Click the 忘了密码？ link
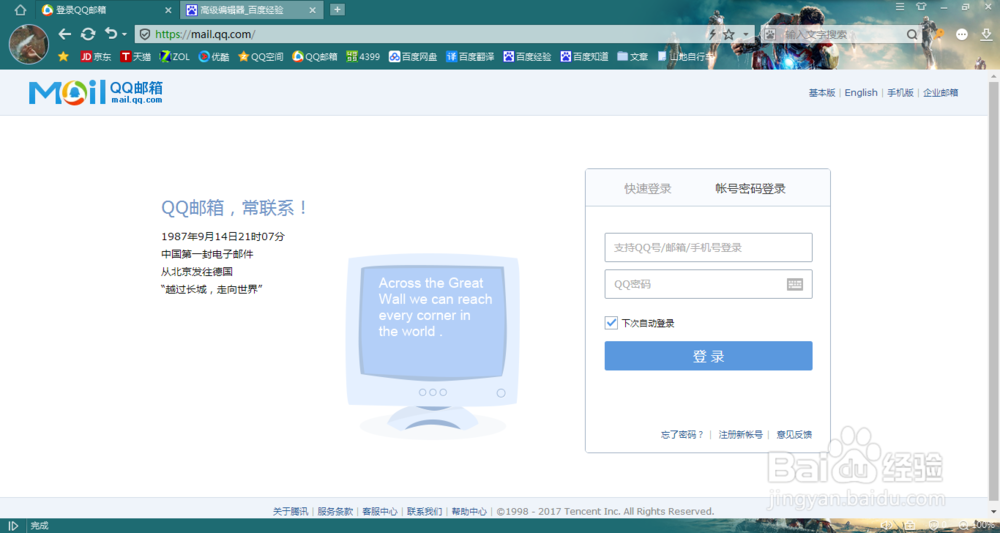The height and width of the screenshot is (533, 1000). coord(682,435)
